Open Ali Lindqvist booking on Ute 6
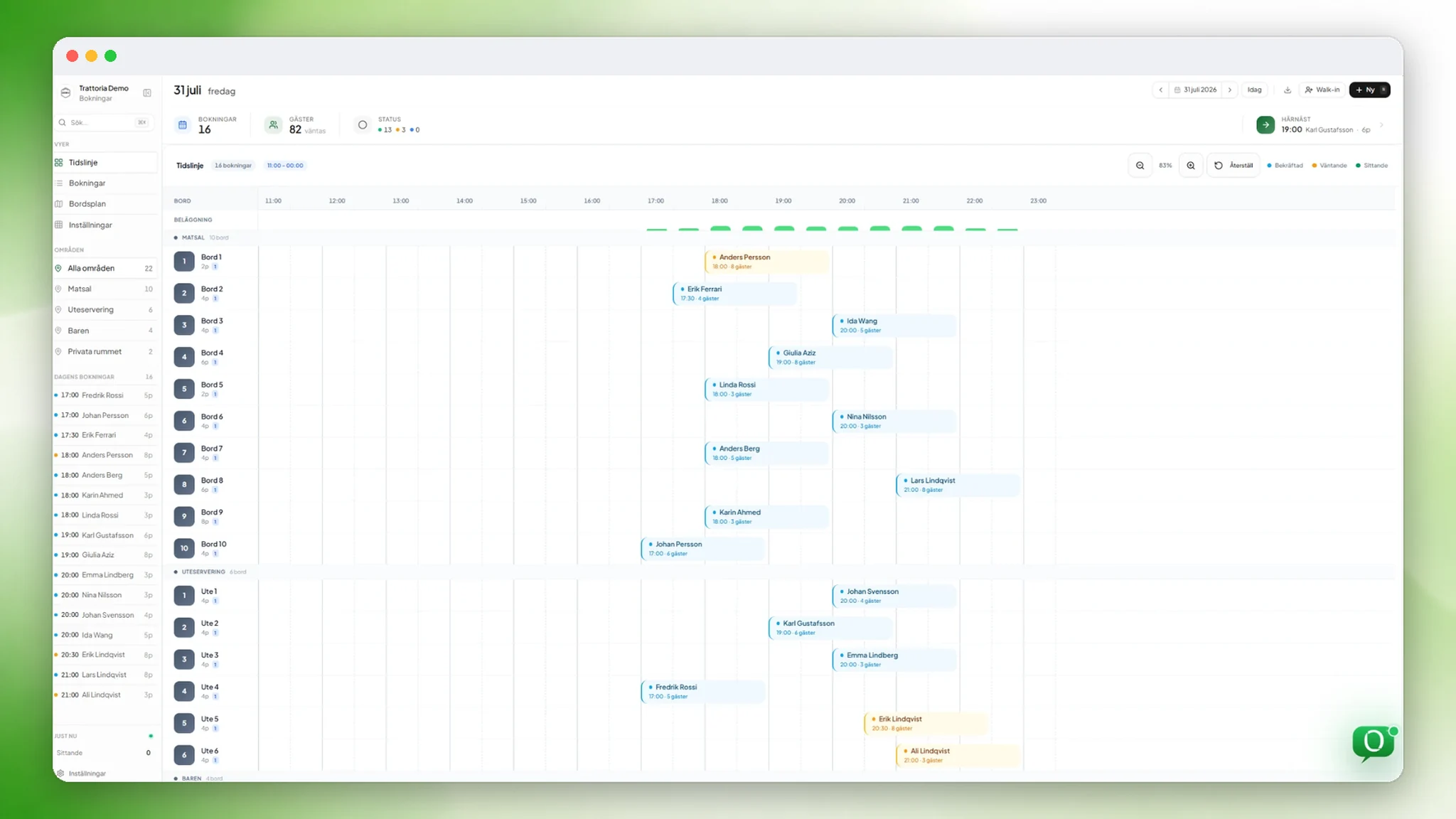The image size is (1456, 819). (x=958, y=756)
